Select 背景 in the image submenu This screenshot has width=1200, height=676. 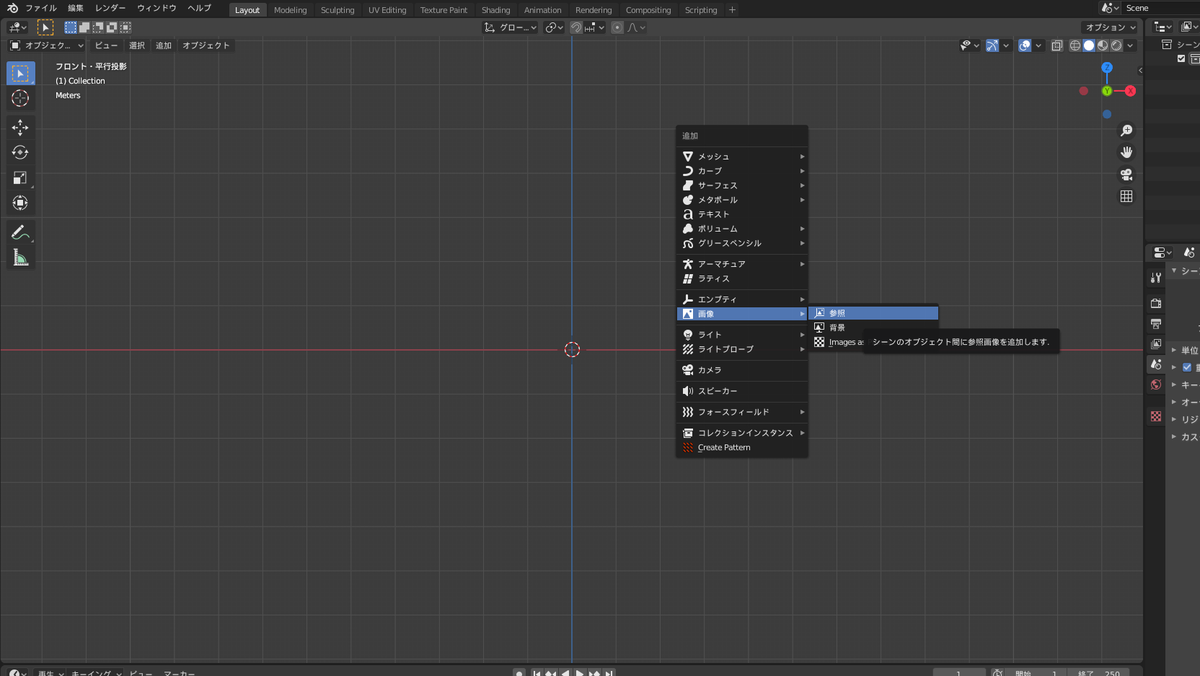[x=873, y=327]
